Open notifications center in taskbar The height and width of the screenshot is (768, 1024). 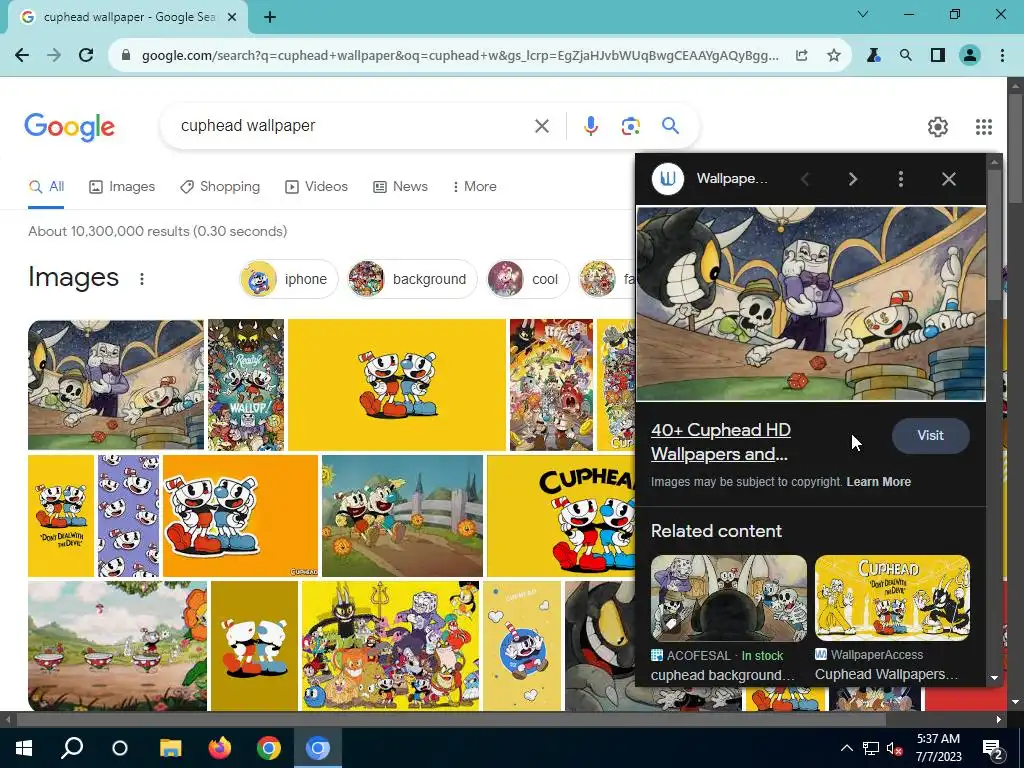tap(993, 748)
